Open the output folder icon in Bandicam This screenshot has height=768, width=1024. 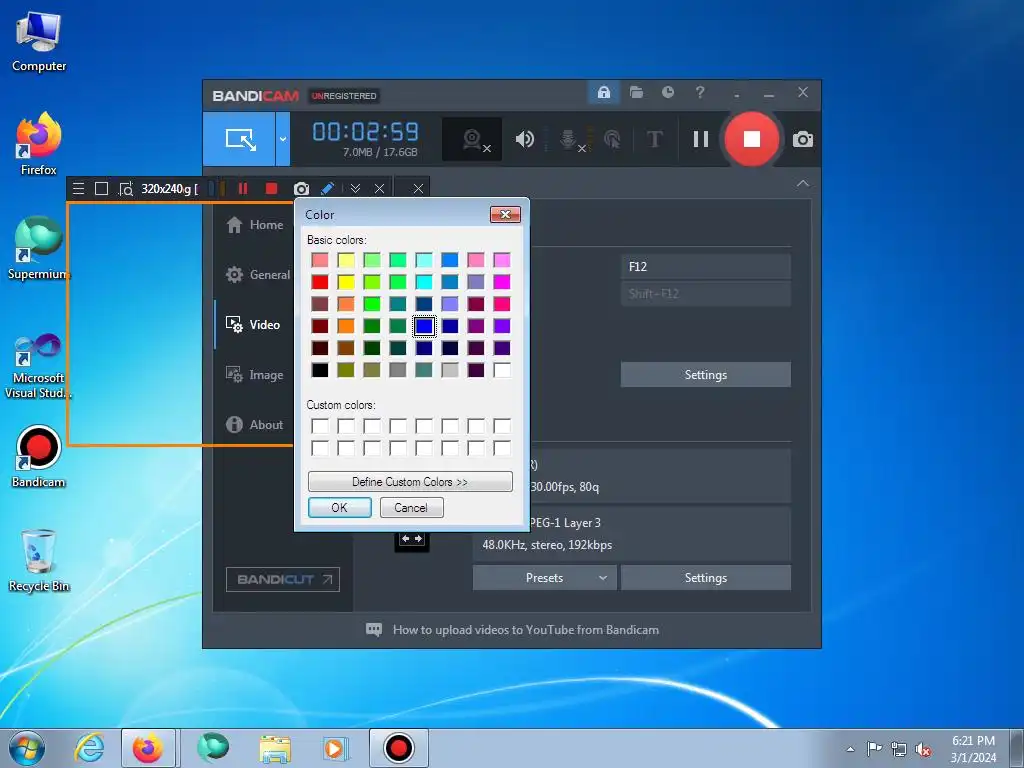click(x=636, y=93)
